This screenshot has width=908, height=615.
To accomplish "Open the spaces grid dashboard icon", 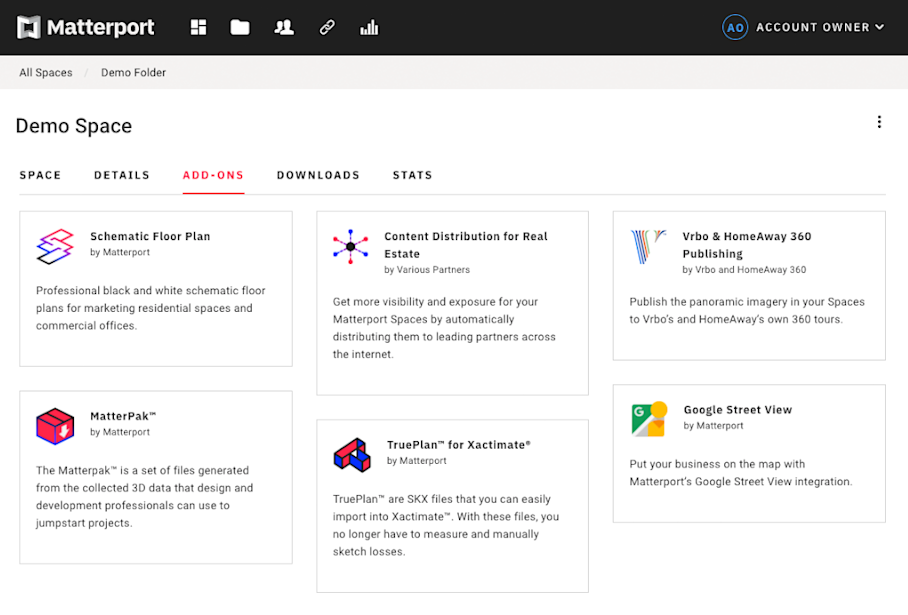I will [199, 27].
